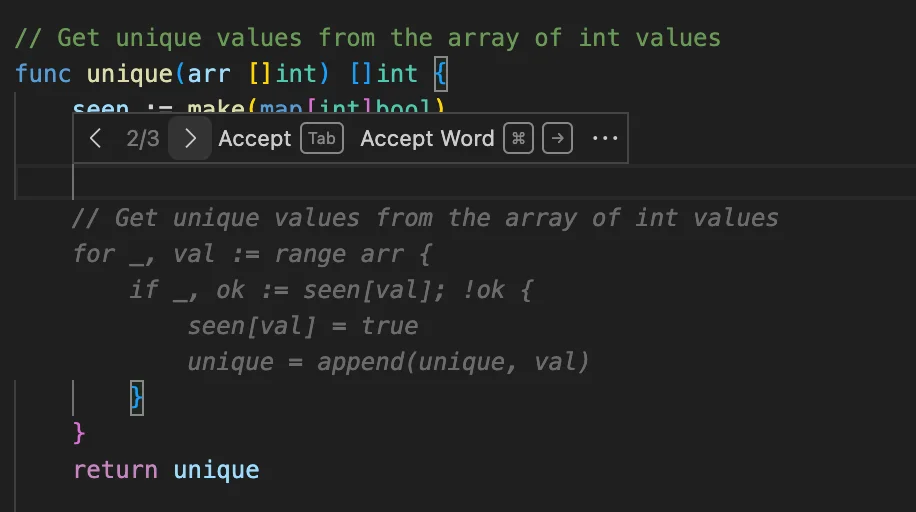Click the right arrow key symbol
Viewport: 916px width, 512px height.
(x=557, y=139)
